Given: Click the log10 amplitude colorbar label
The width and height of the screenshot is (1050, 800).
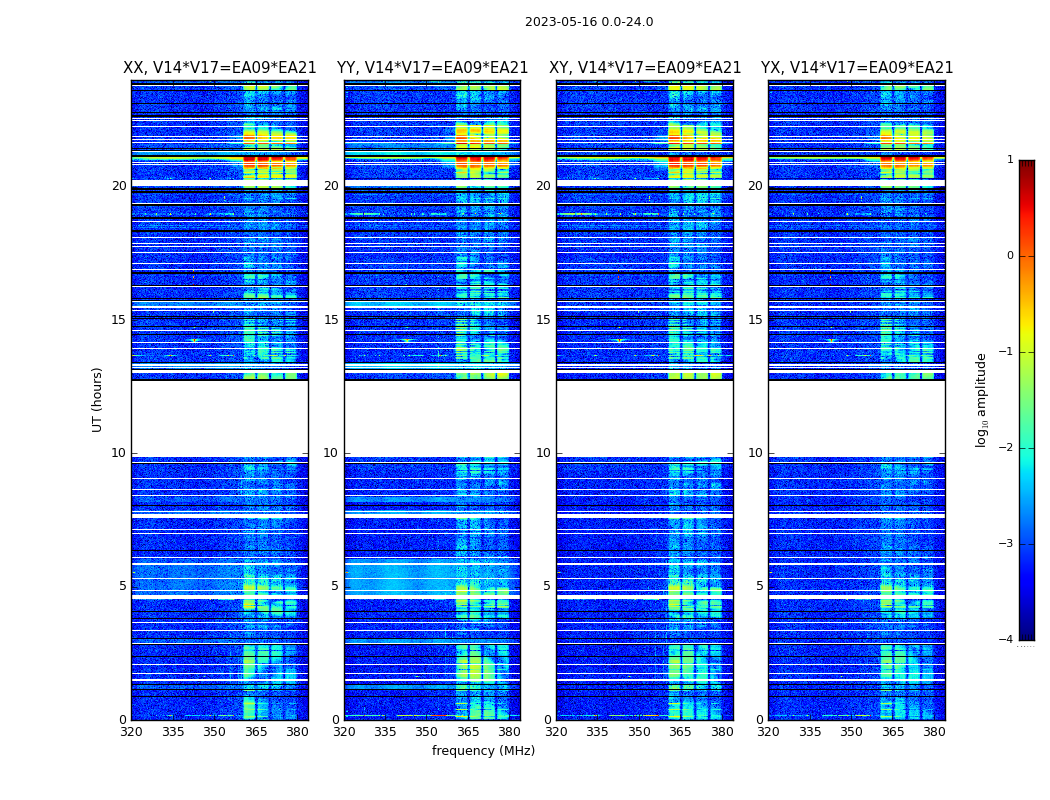Looking at the screenshot, I should (982, 400).
